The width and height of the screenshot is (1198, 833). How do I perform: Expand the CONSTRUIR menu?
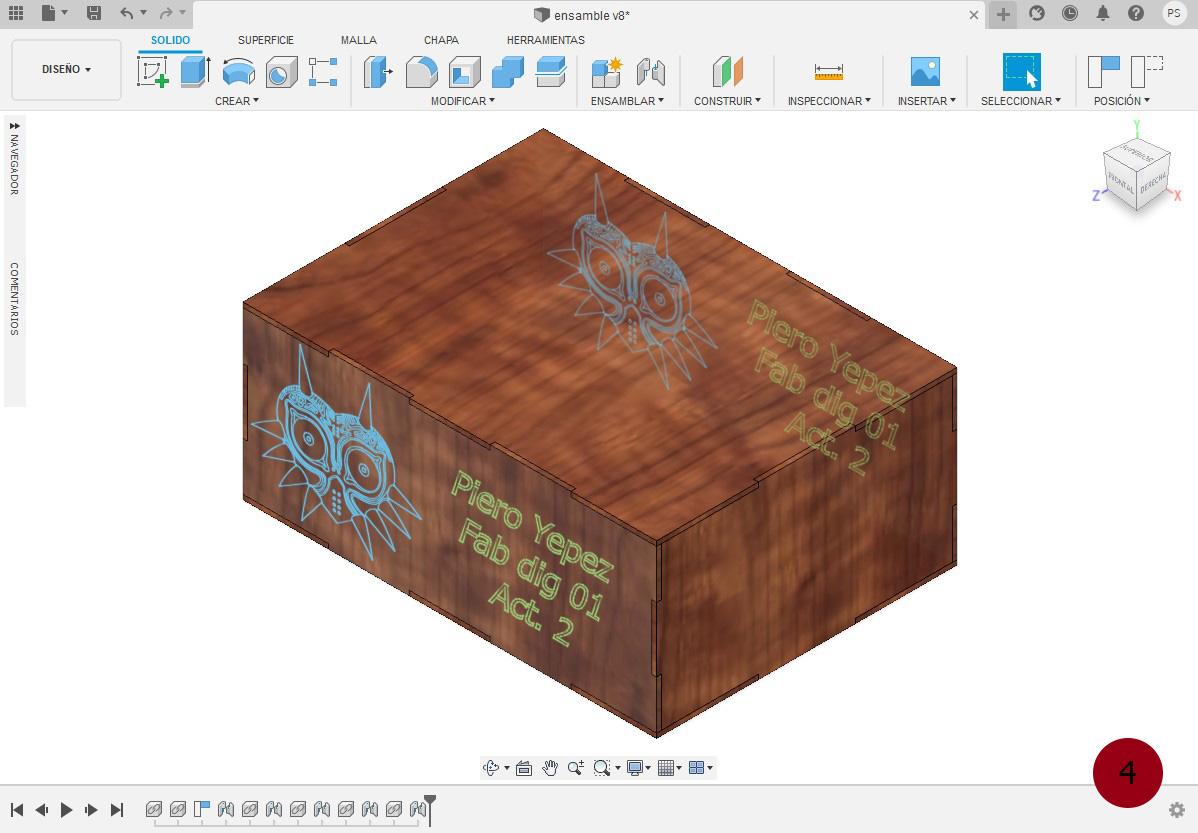727,101
